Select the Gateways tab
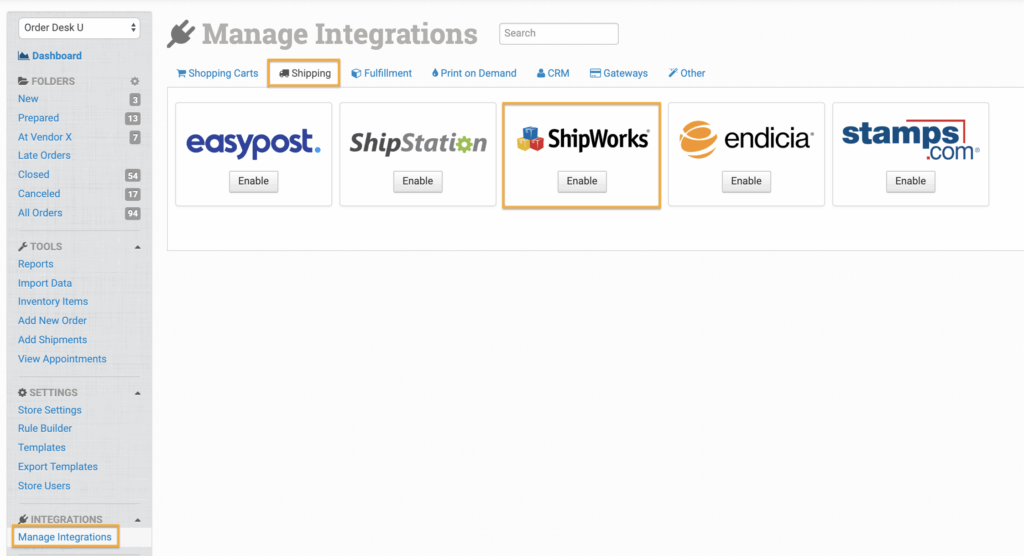The width and height of the screenshot is (1024, 556). point(619,73)
